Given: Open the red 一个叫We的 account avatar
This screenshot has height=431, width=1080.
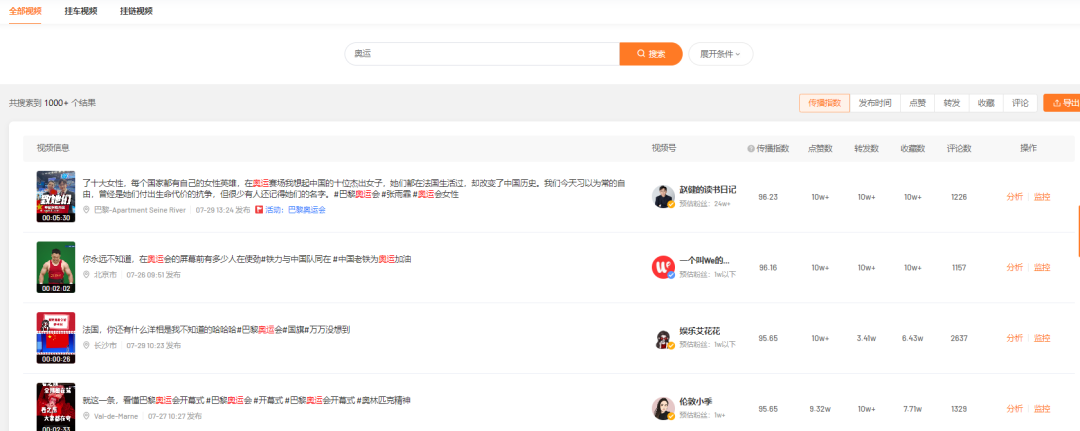Looking at the screenshot, I should (663, 266).
